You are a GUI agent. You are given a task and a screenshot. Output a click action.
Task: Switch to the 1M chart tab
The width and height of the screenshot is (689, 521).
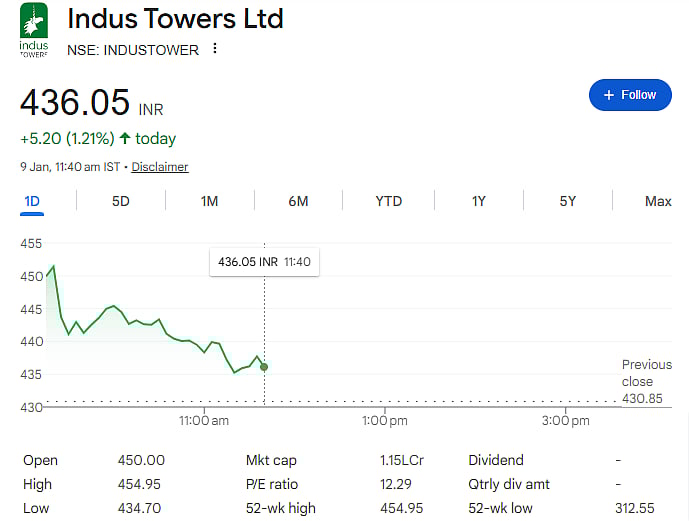click(209, 201)
